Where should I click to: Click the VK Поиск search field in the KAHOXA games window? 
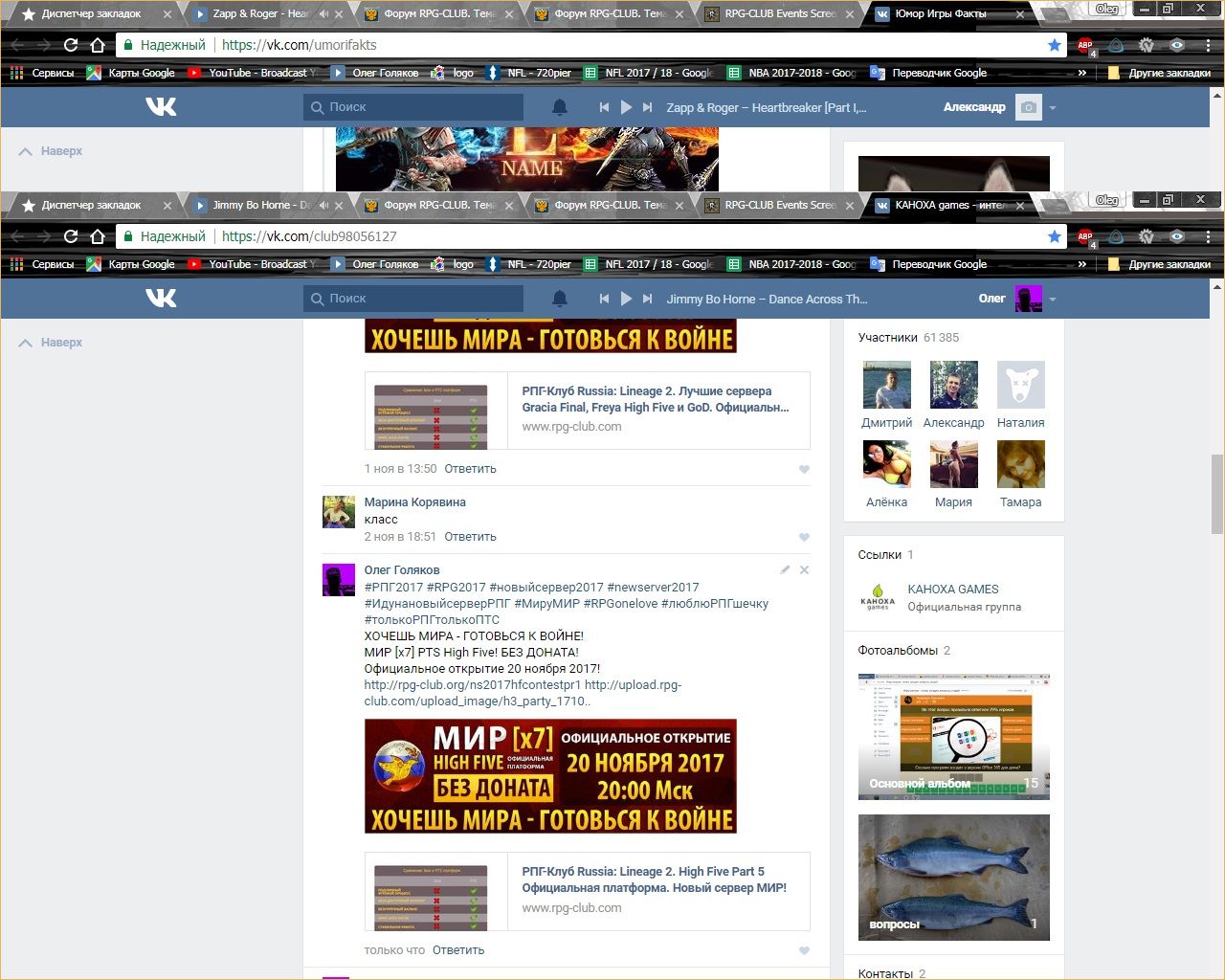pyautogui.click(x=413, y=299)
